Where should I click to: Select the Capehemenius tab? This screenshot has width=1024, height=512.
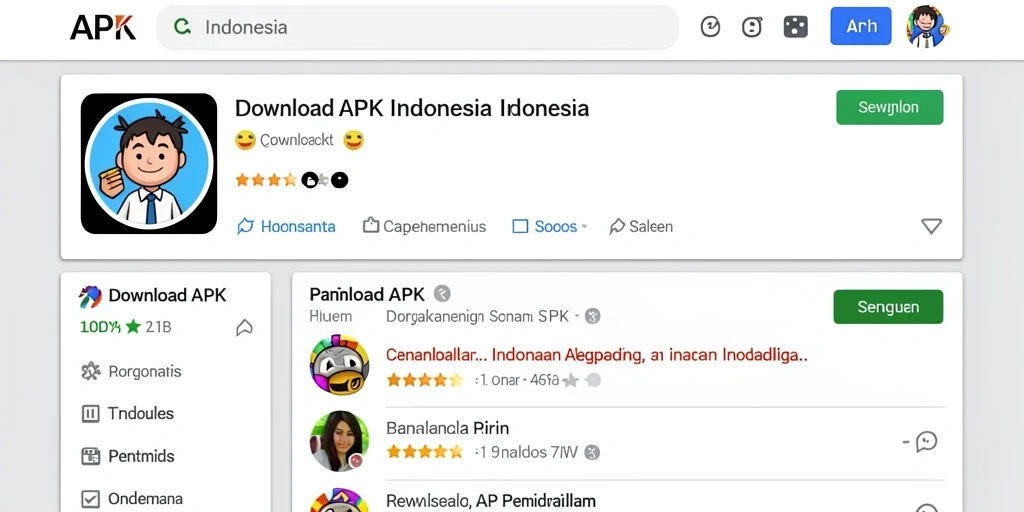tap(424, 227)
